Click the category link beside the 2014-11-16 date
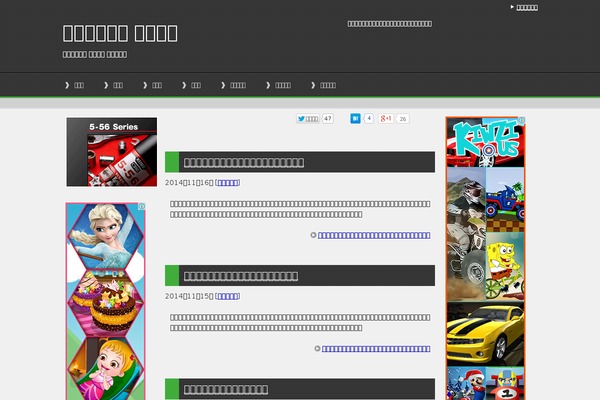This screenshot has width=600, height=400. pos(228,183)
